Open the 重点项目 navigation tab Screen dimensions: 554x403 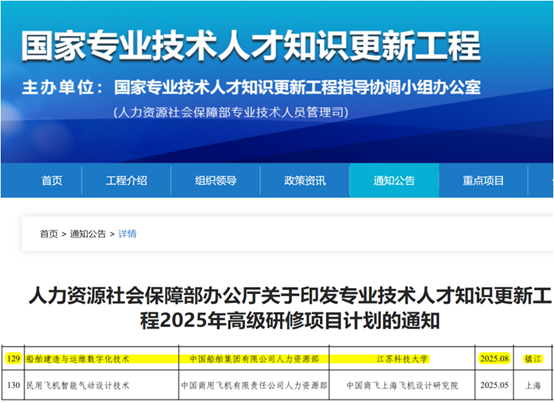483,181
